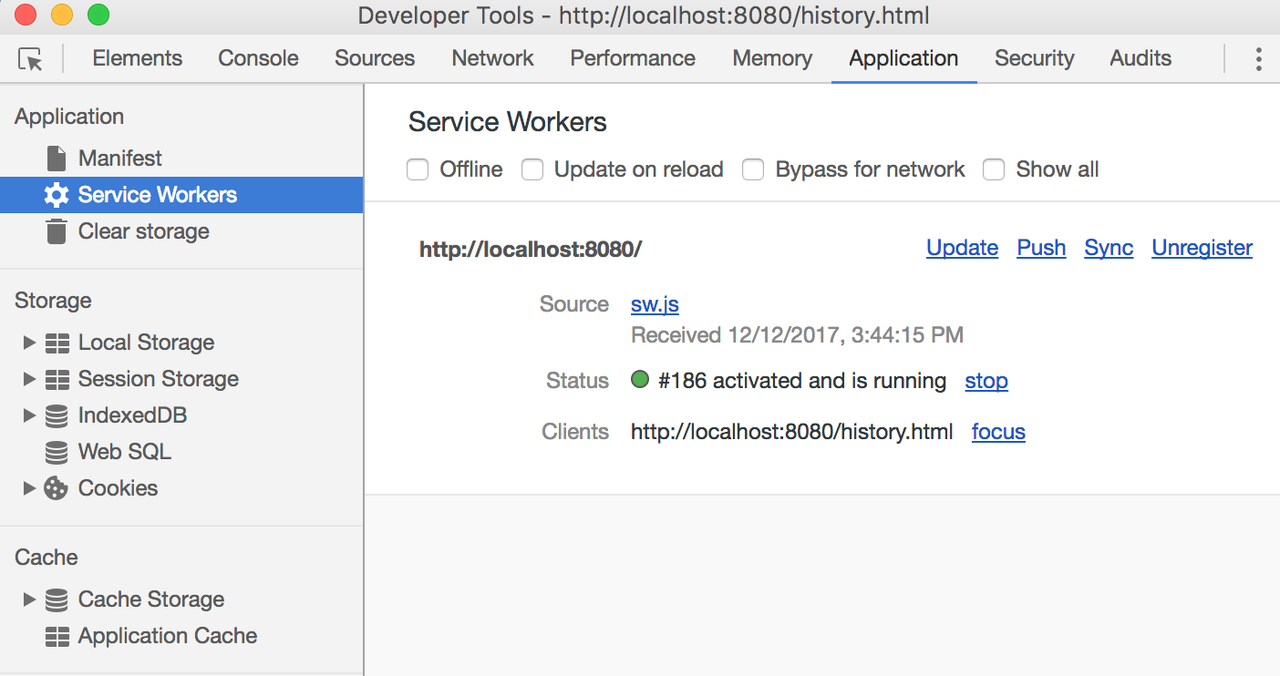Stop the running service worker
The height and width of the screenshot is (676, 1280).
(986, 381)
